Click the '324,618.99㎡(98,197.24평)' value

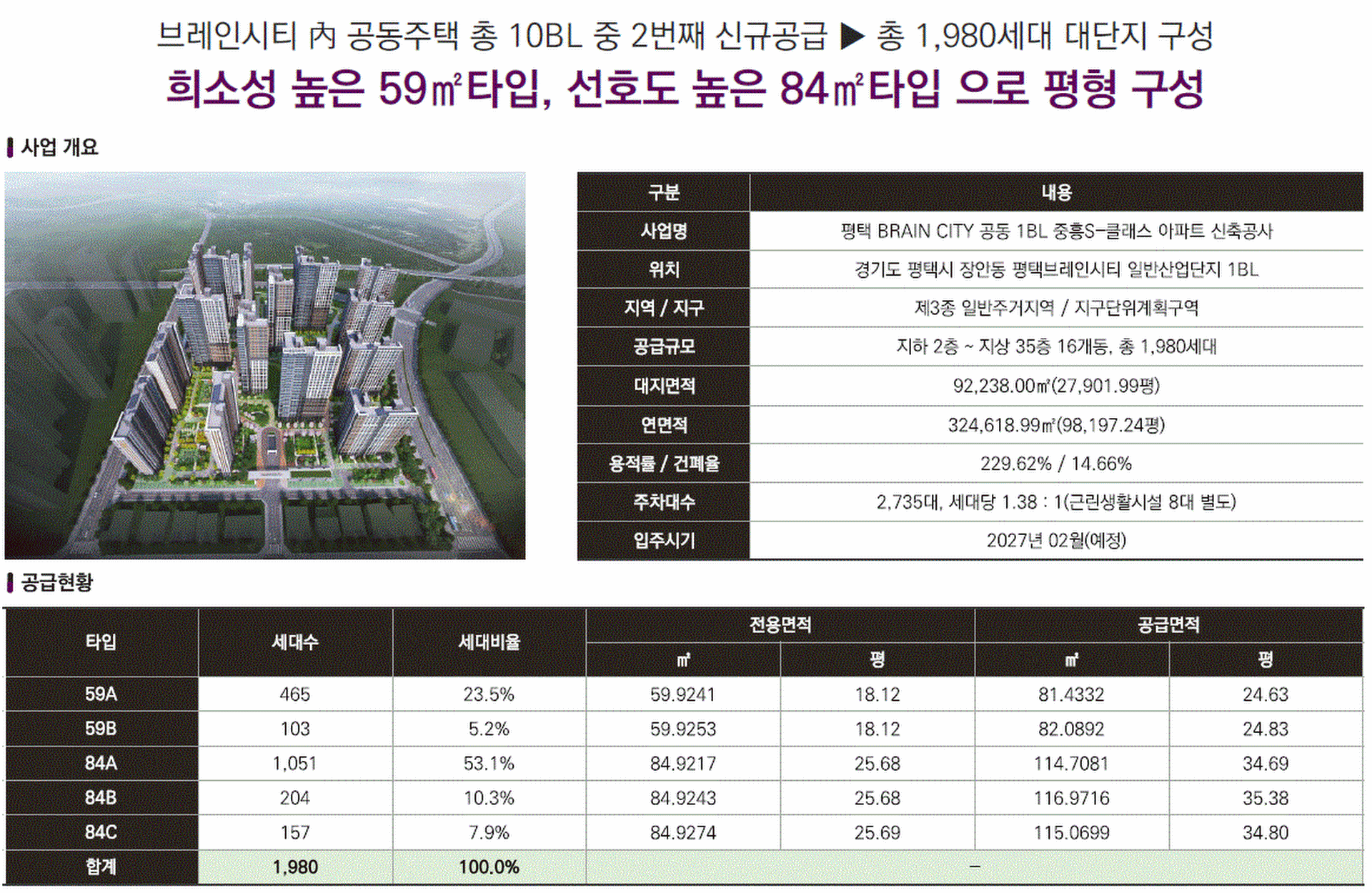(1056, 425)
